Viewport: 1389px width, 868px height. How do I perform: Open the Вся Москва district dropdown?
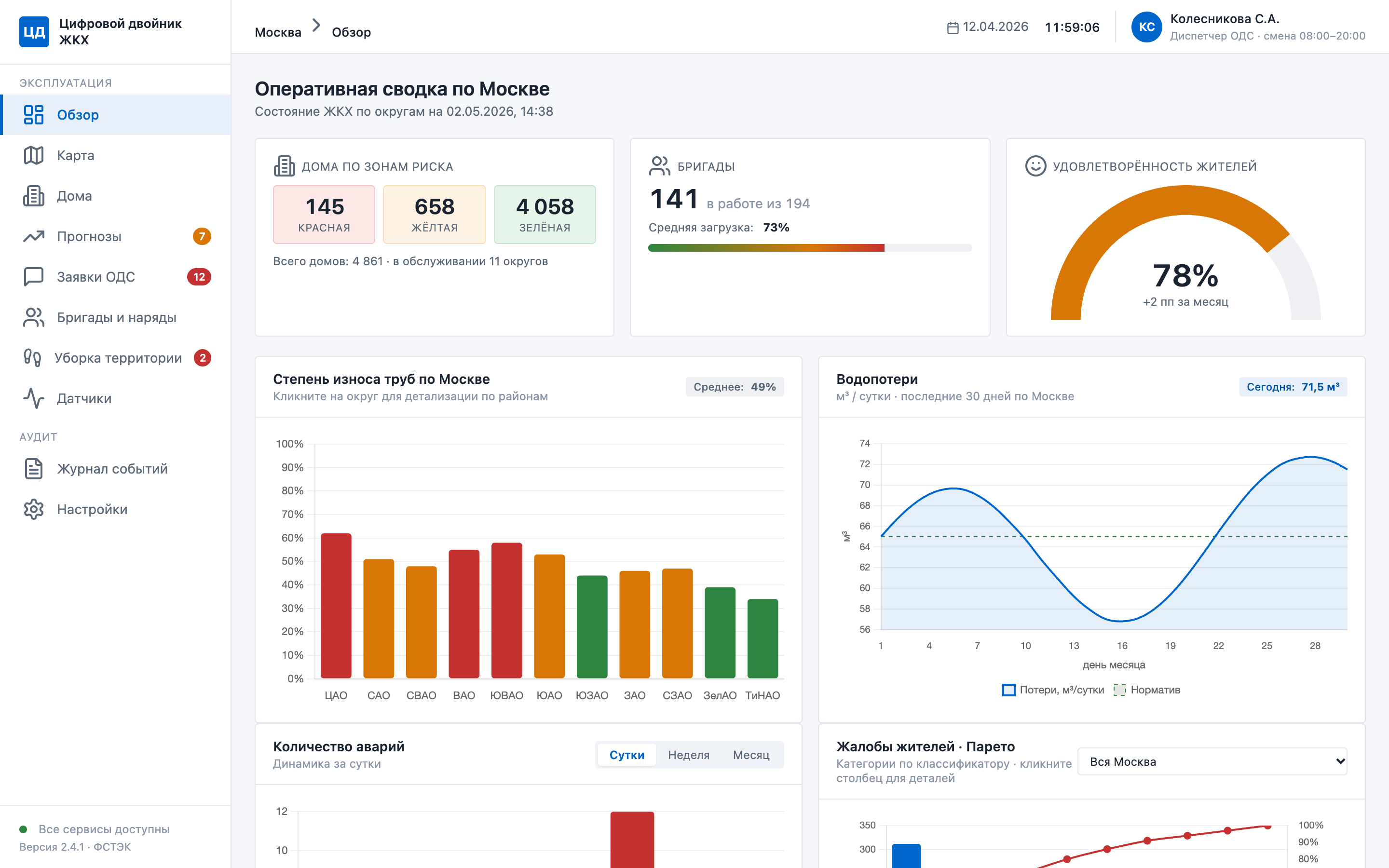1212,762
